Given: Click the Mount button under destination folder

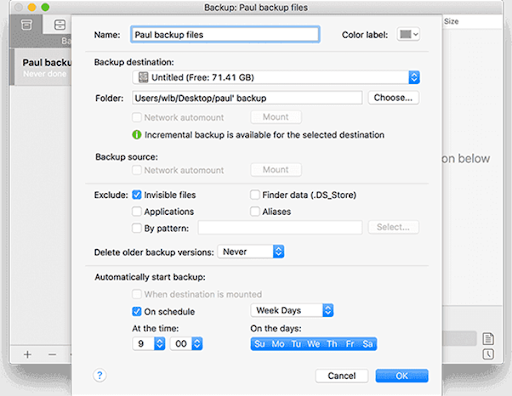Looking at the screenshot, I should pos(276,117).
